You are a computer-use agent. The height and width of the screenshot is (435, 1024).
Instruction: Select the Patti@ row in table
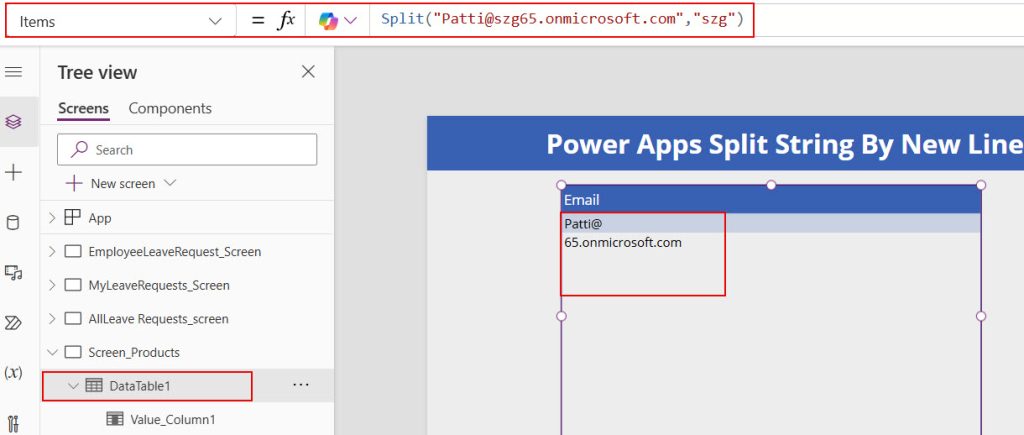[771, 223]
